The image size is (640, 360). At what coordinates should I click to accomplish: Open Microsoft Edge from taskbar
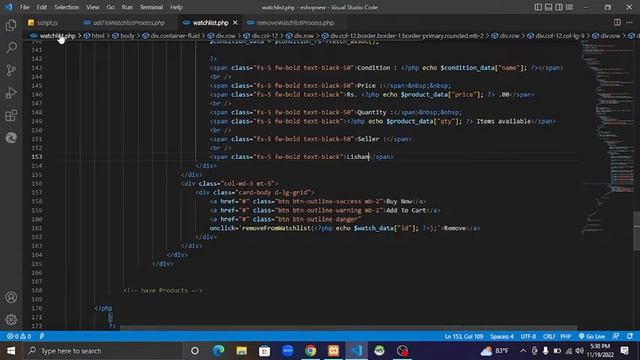(x=219, y=351)
